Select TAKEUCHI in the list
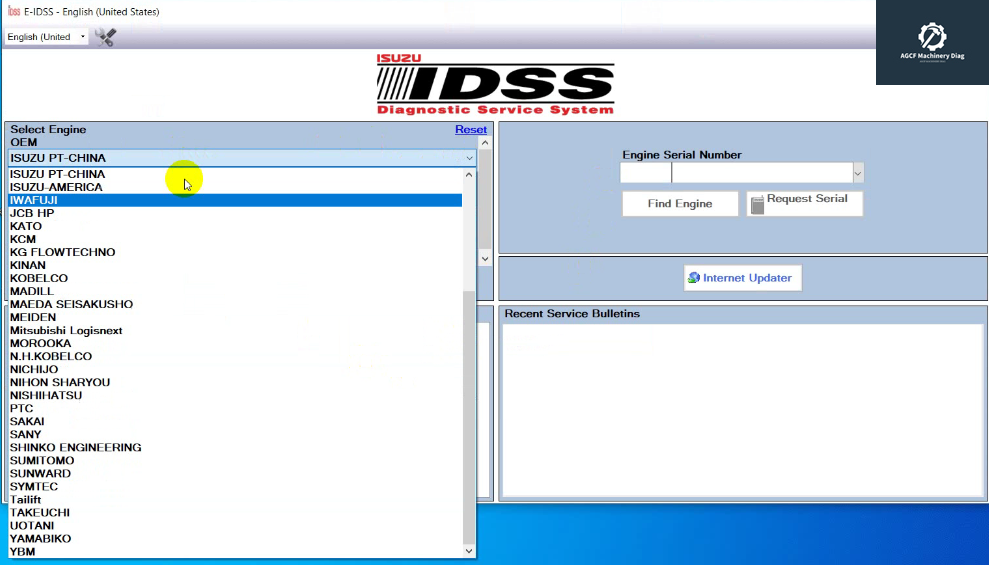Image resolution: width=989 pixels, height=565 pixels. coord(235,513)
